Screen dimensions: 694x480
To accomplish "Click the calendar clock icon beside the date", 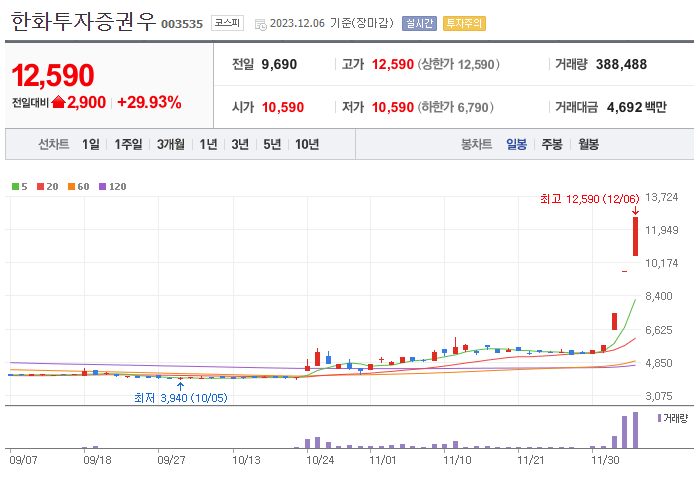I will [261, 25].
